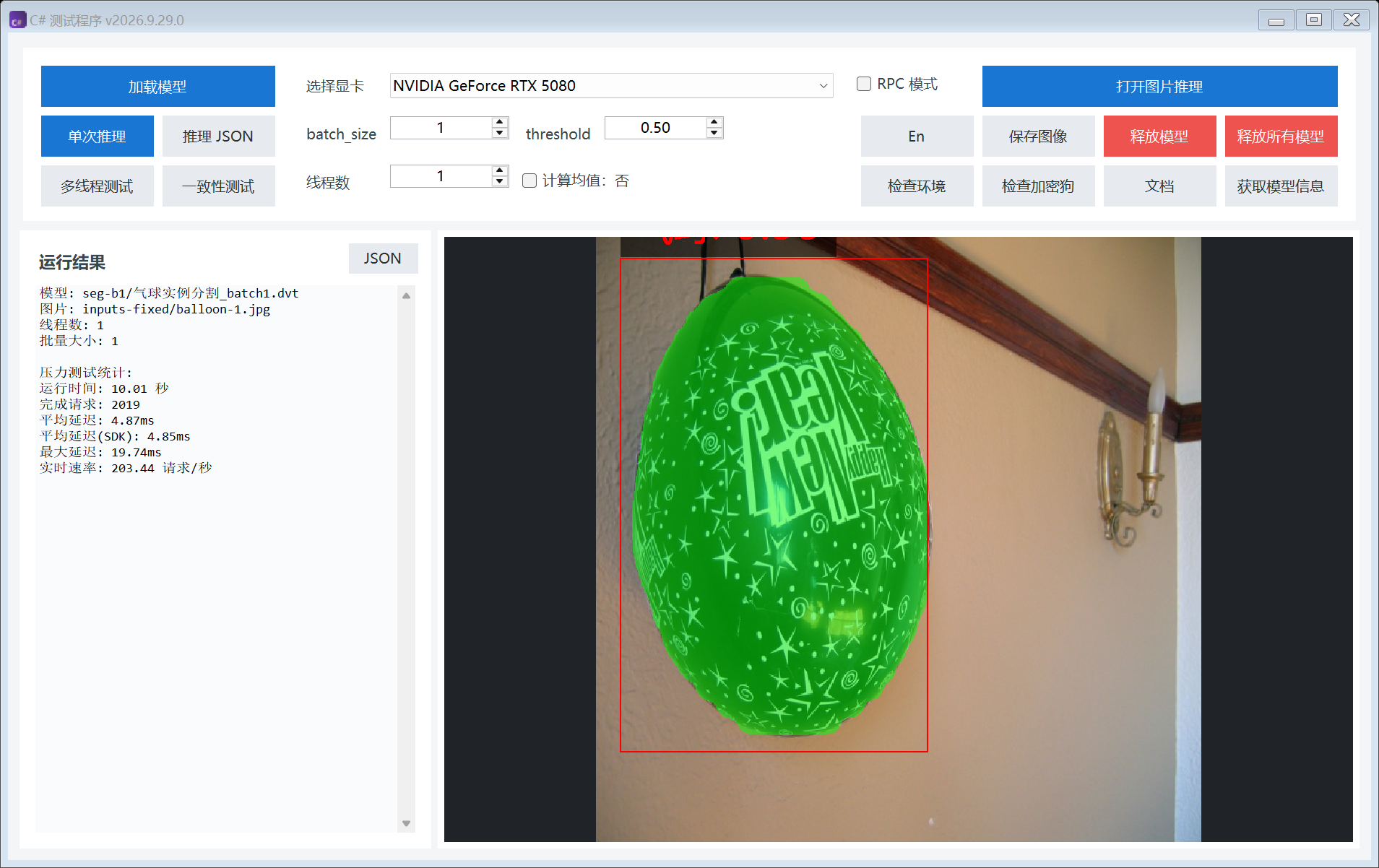The width and height of the screenshot is (1379, 868).
Task: Click the text 平均延迟: 4.87ms
Action: click(97, 420)
